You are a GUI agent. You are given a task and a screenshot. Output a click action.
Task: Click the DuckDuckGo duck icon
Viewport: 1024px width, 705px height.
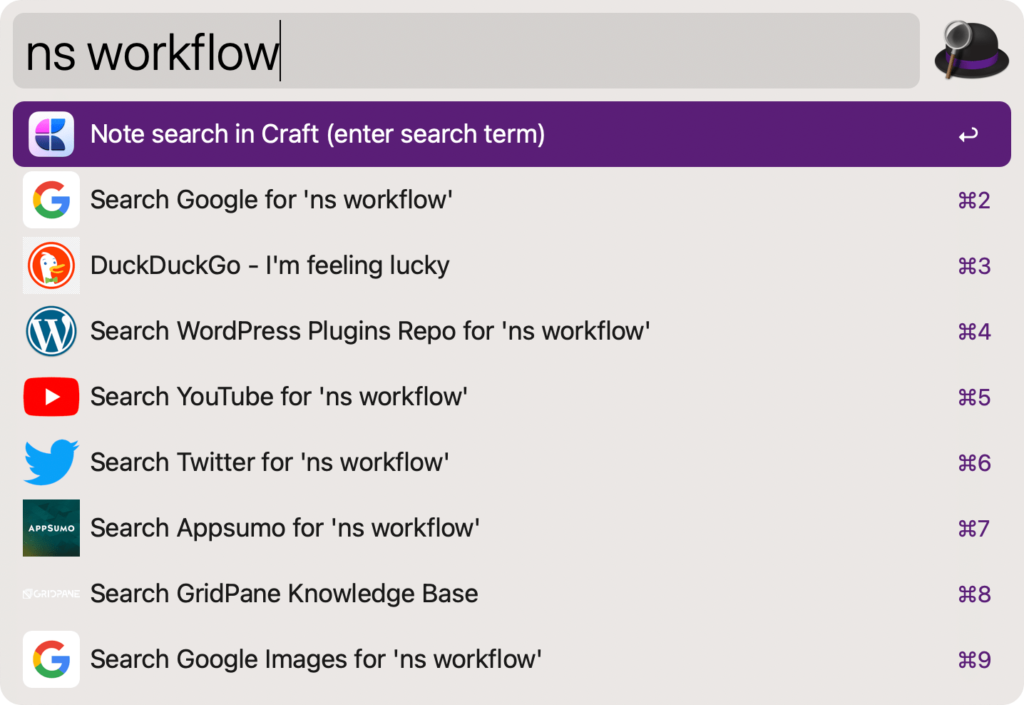pos(51,266)
